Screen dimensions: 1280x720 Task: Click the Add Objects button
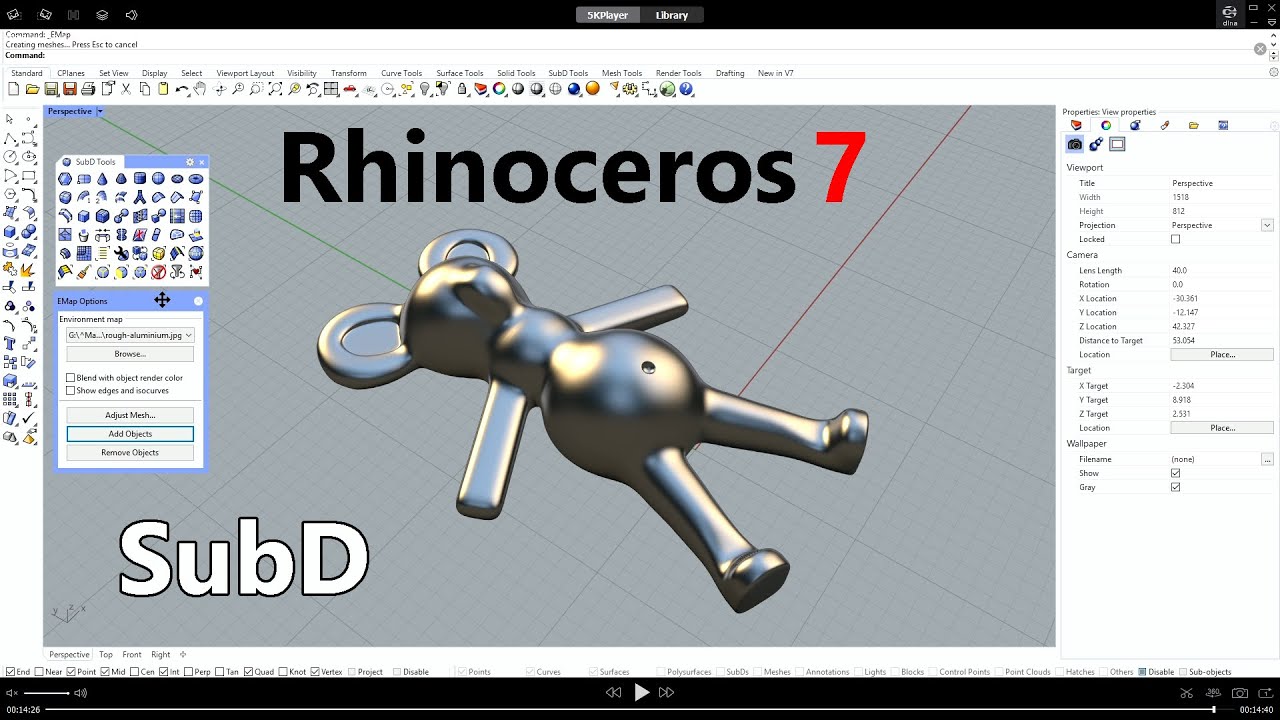130,434
